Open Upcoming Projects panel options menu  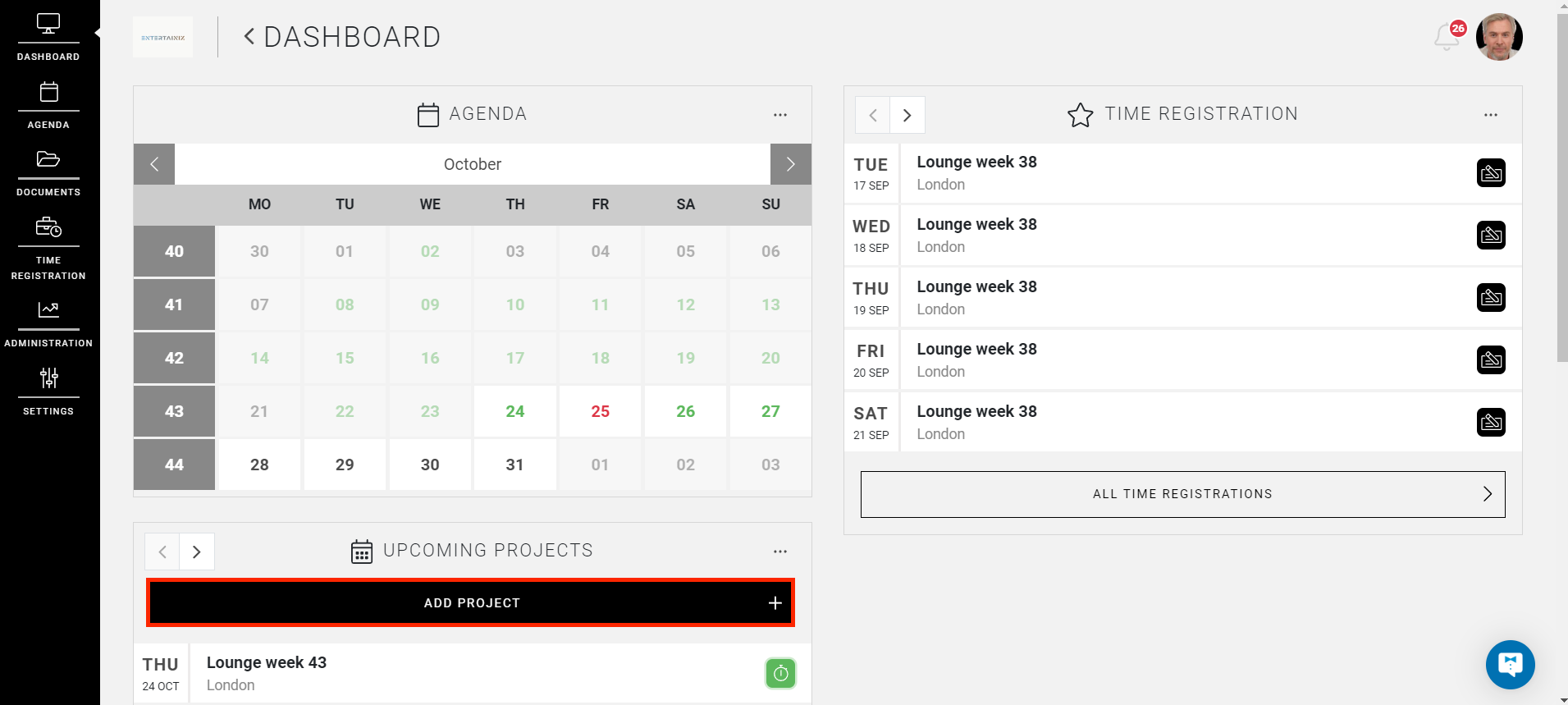tap(780, 552)
